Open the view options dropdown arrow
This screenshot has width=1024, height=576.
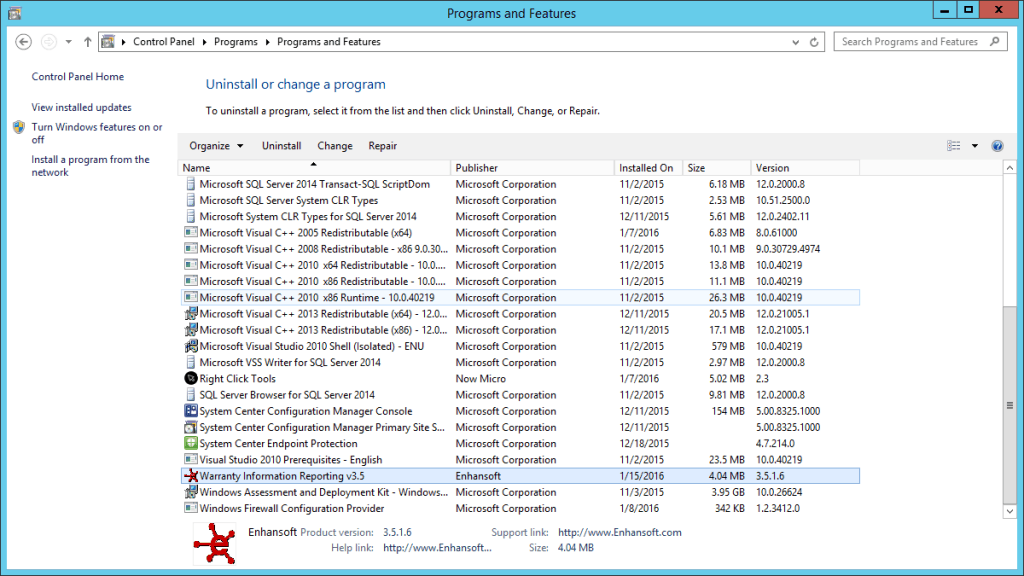point(974,146)
